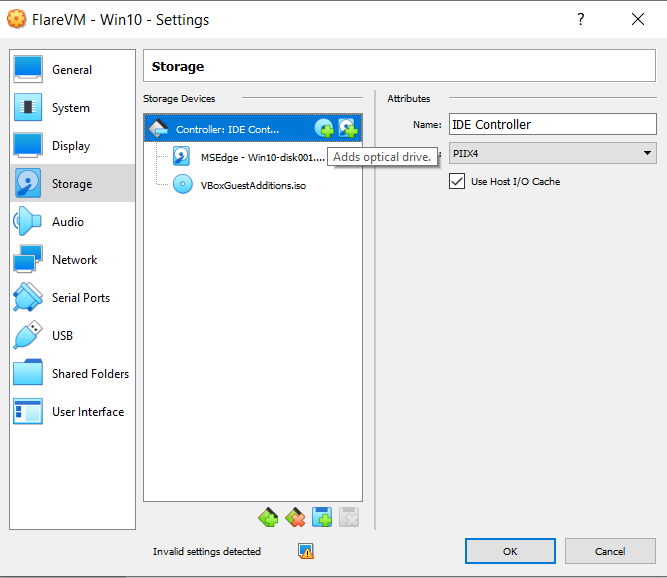
Task: Click the question mark help button
Action: tap(581, 19)
